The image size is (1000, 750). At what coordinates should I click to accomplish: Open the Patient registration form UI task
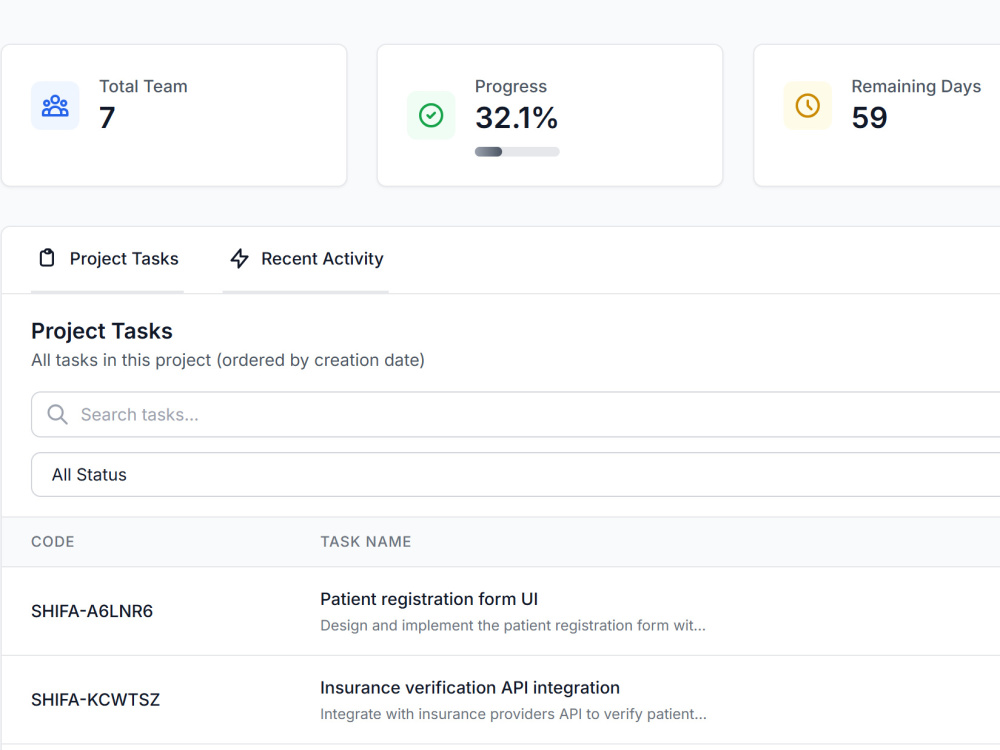point(429,599)
